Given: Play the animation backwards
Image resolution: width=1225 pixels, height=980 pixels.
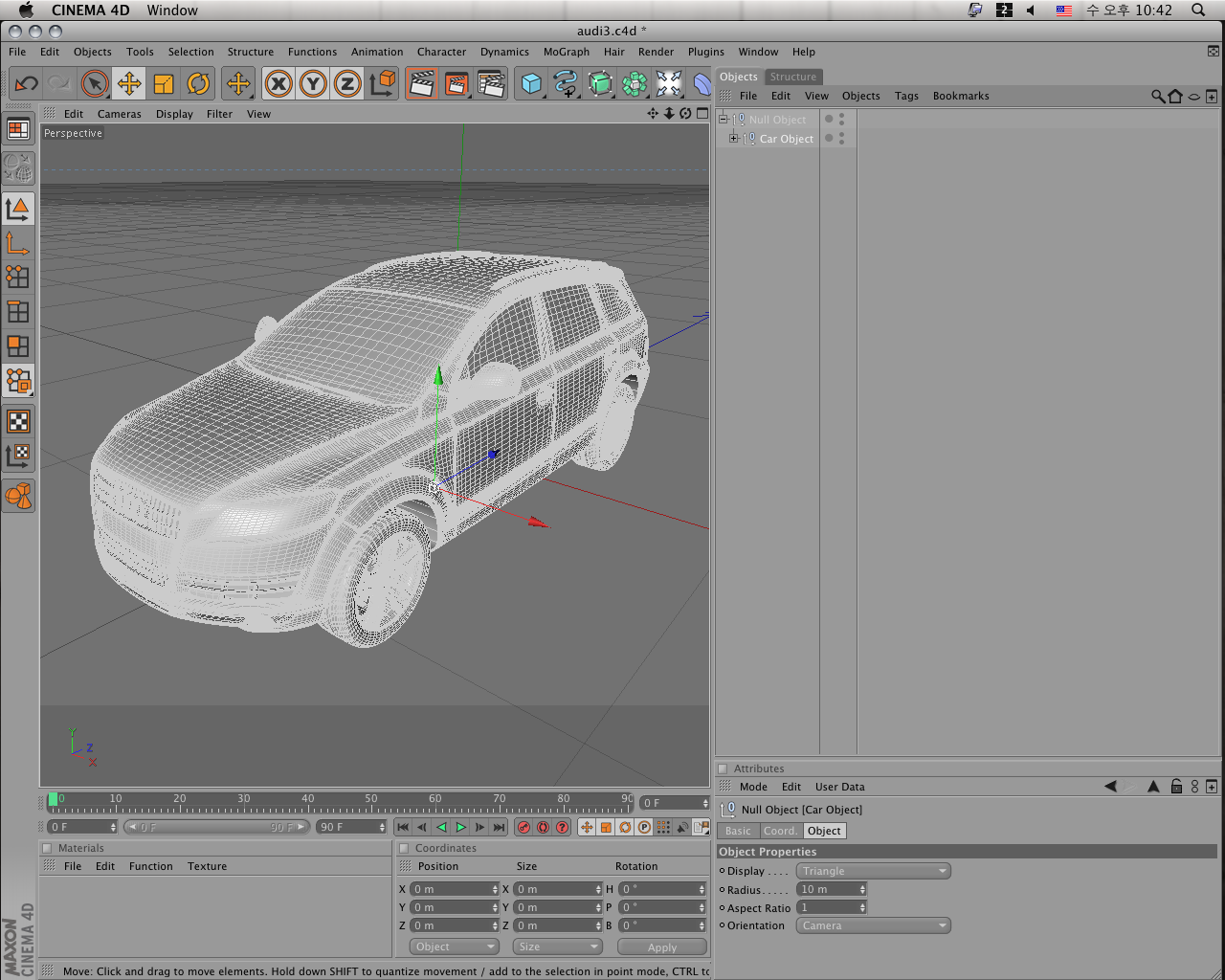Looking at the screenshot, I should [441, 827].
